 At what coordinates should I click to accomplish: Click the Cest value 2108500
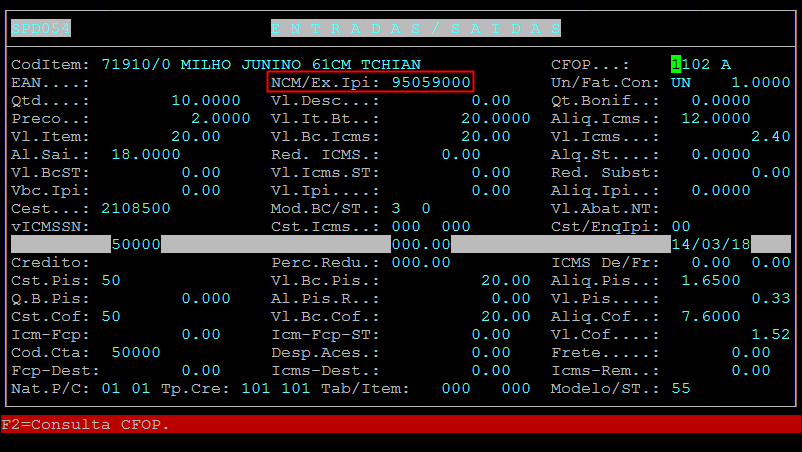click(x=135, y=208)
